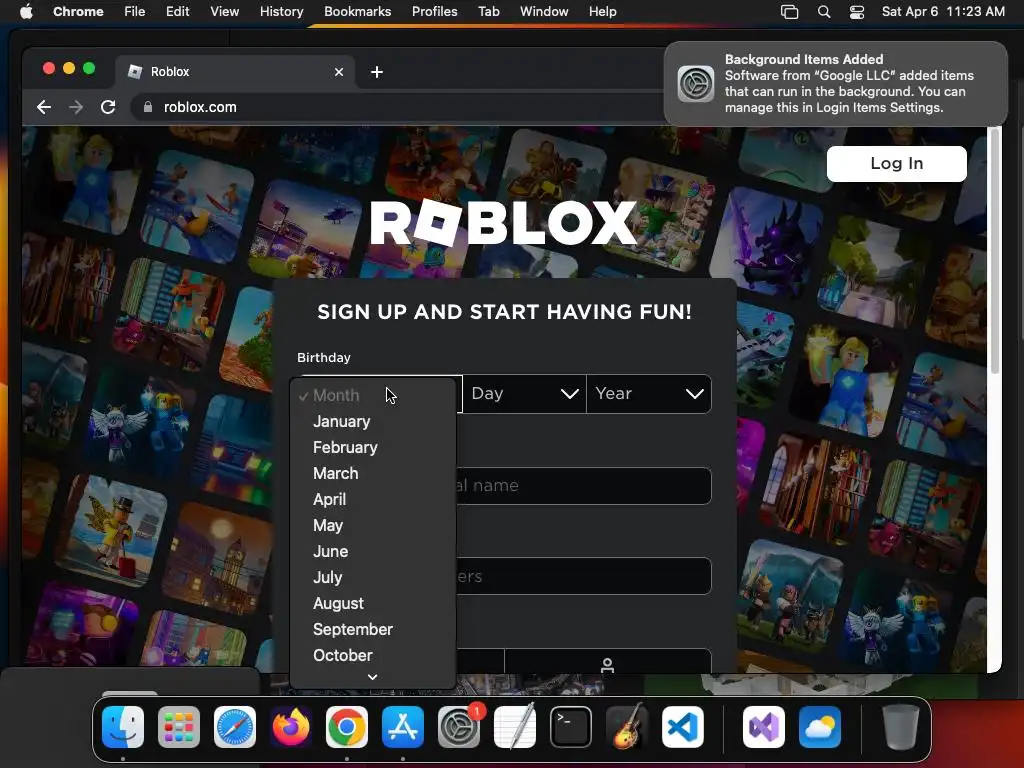Launch Safari from the dock
The image size is (1024, 768).
(235, 727)
